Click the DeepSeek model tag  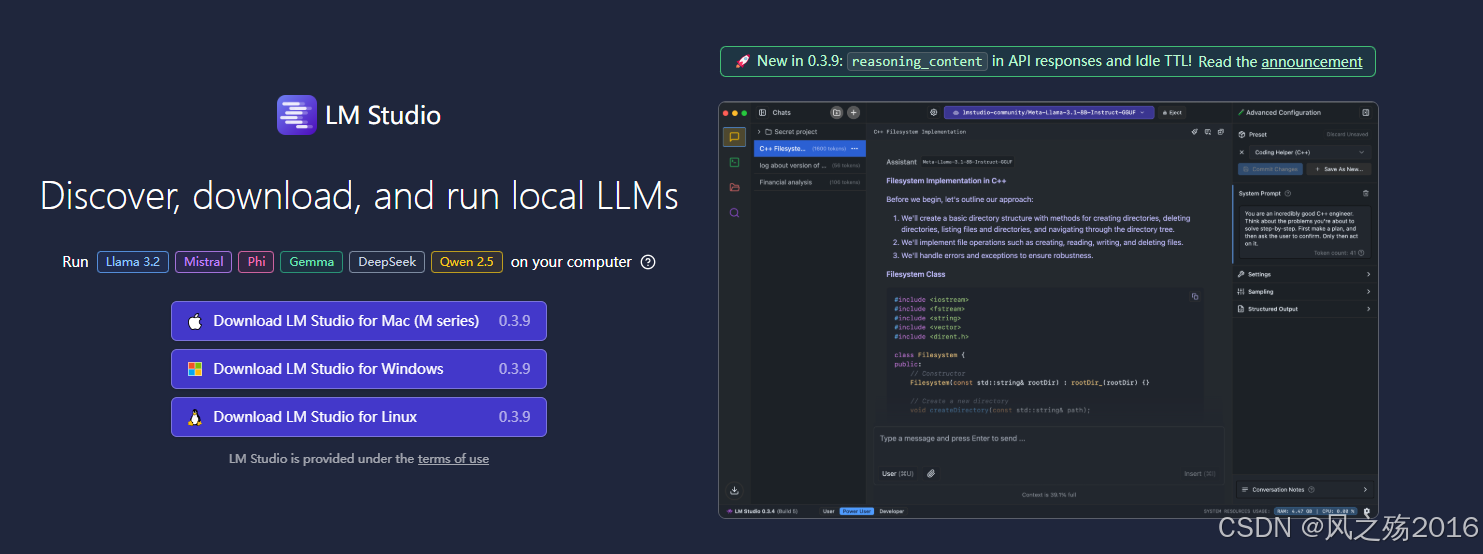point(387,262)
